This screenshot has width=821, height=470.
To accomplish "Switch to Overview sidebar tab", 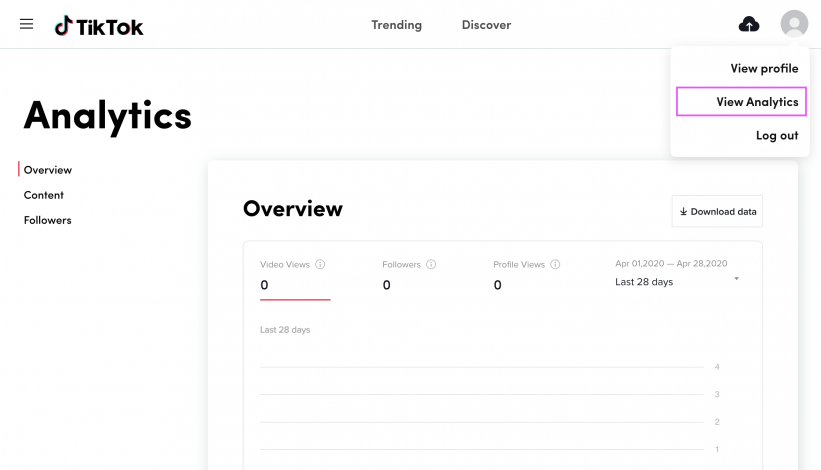I will 48,170.
